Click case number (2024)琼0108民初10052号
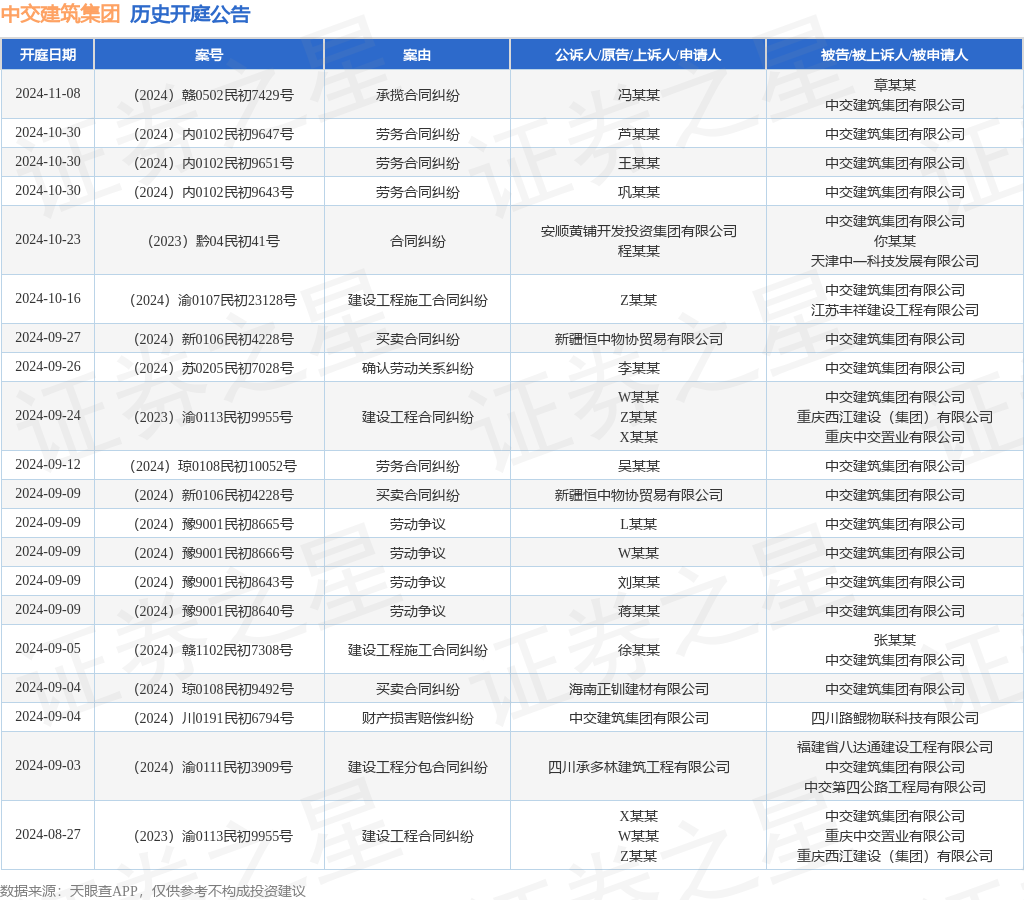 coord(214,466)
